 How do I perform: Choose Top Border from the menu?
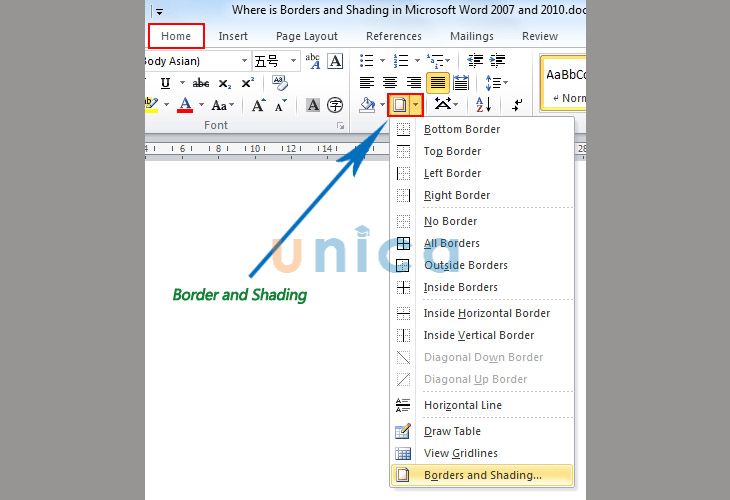[481, 151]
